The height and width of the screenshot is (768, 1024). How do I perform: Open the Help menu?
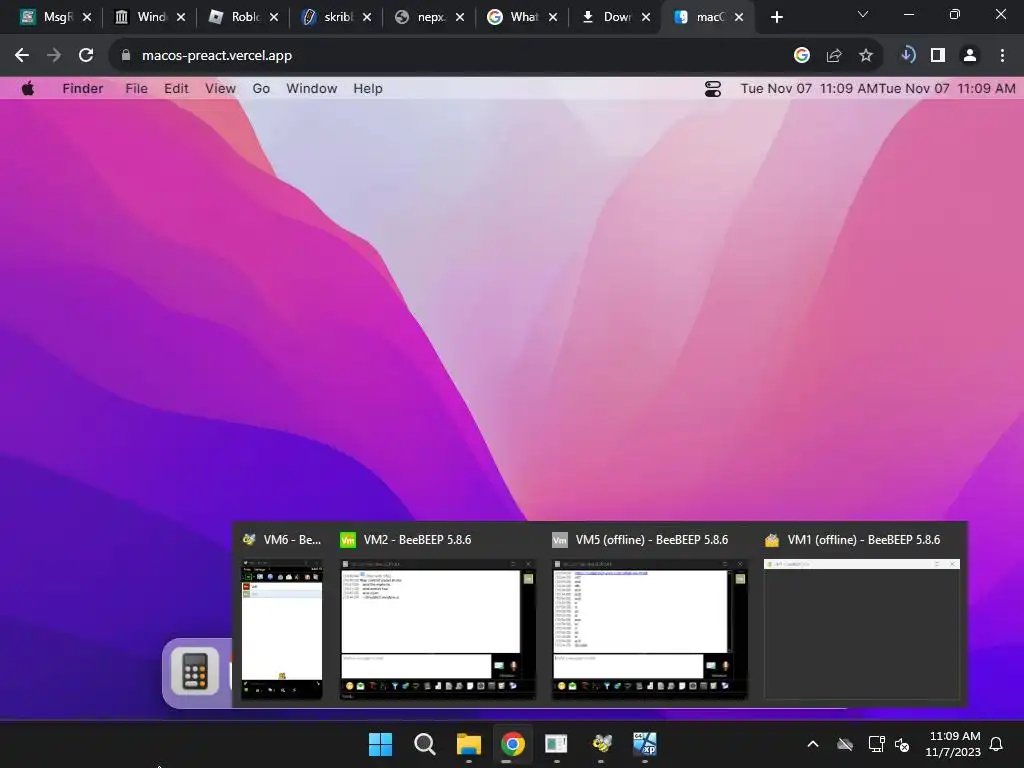click(368, 88)
